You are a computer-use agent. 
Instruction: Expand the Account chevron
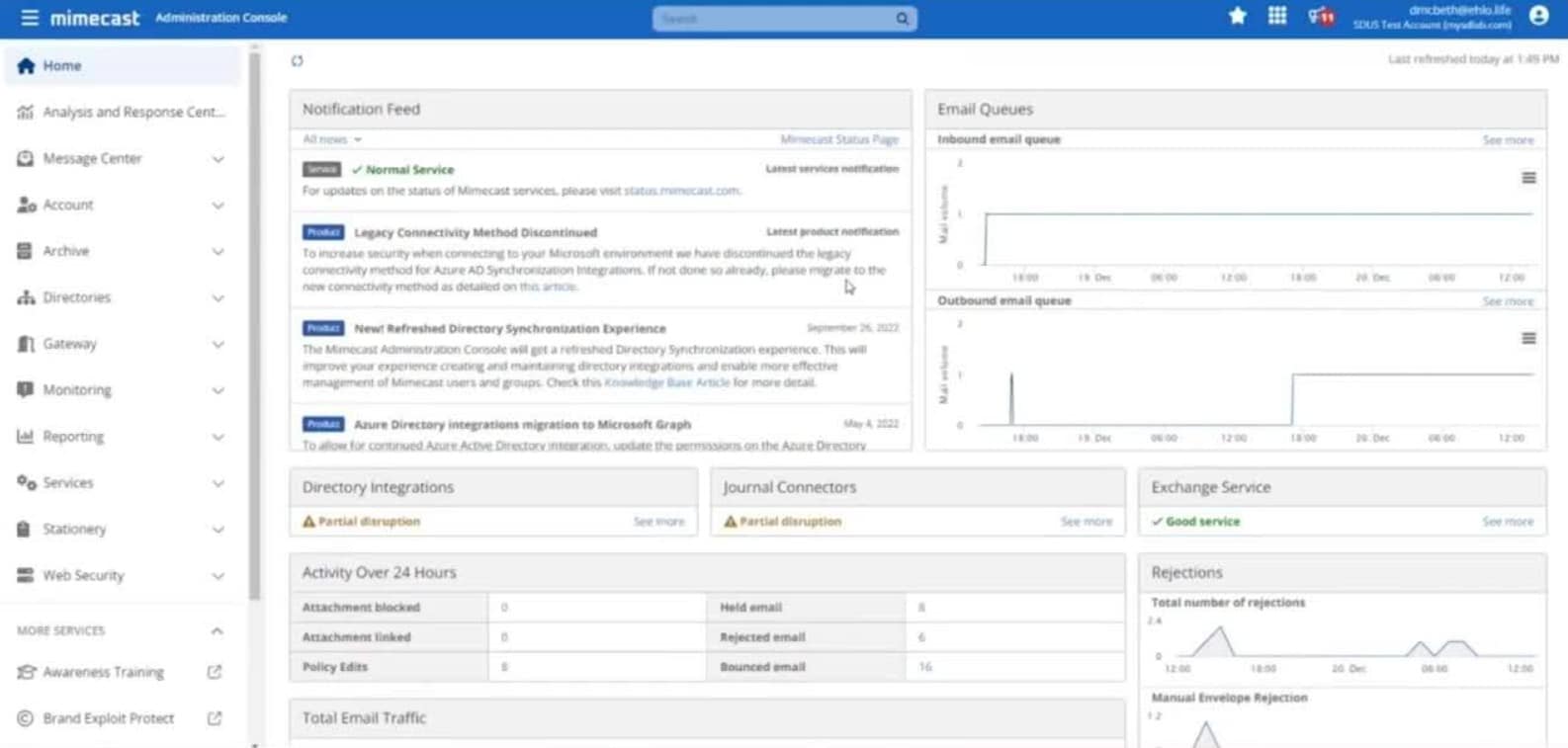pos(218,206)
